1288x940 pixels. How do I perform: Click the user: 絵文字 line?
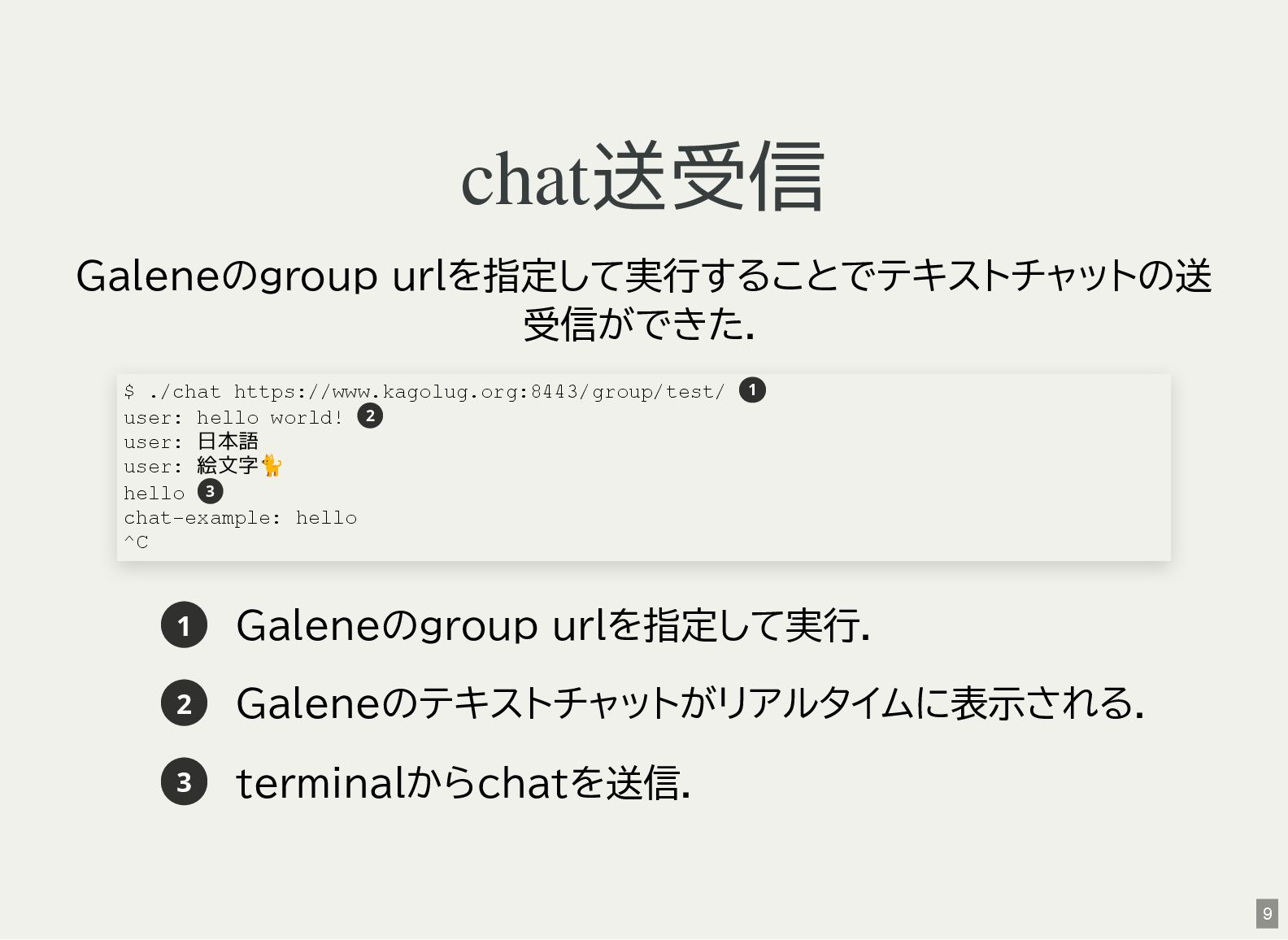tap(203, 466)
